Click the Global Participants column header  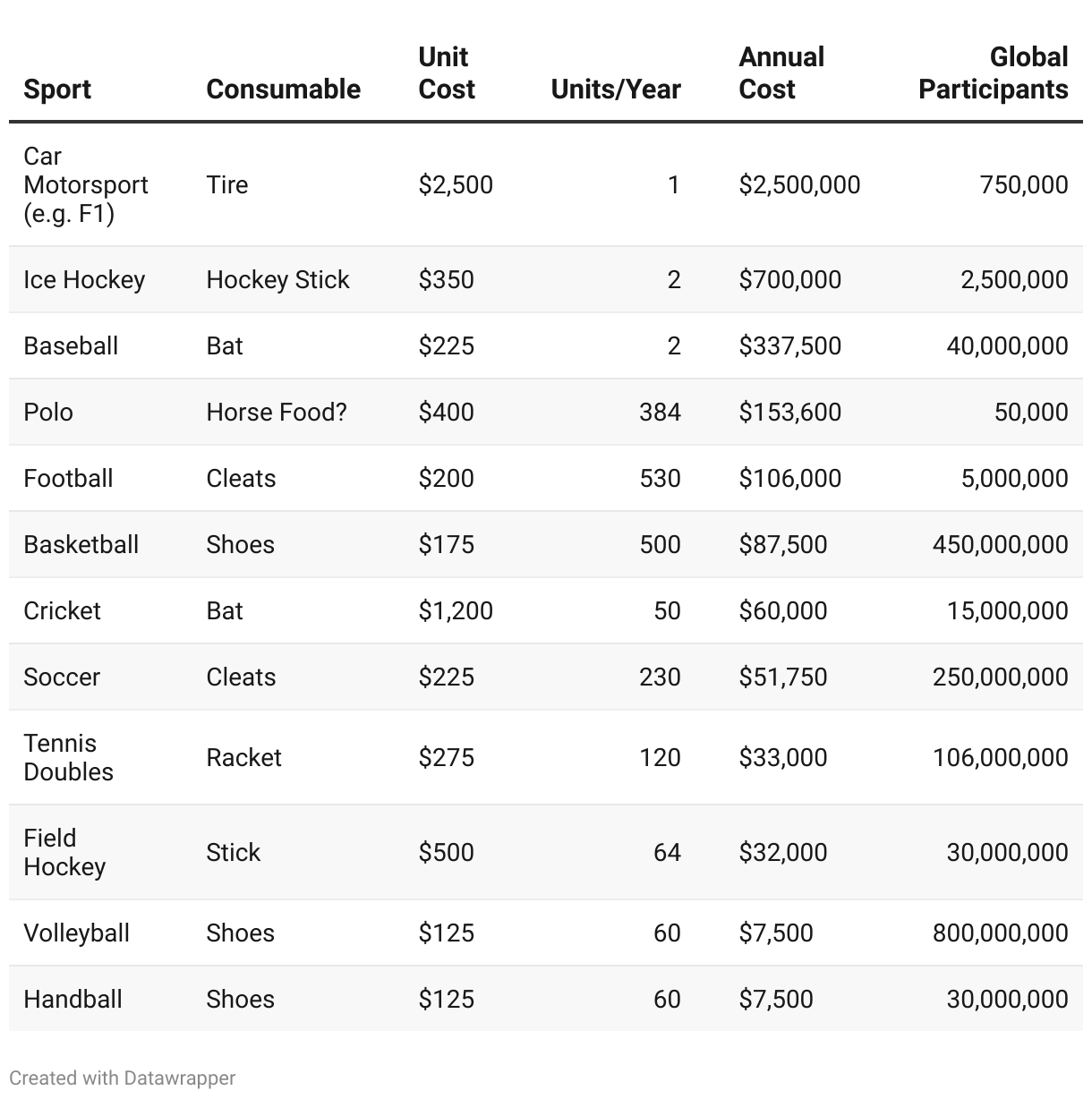(993, 73)
